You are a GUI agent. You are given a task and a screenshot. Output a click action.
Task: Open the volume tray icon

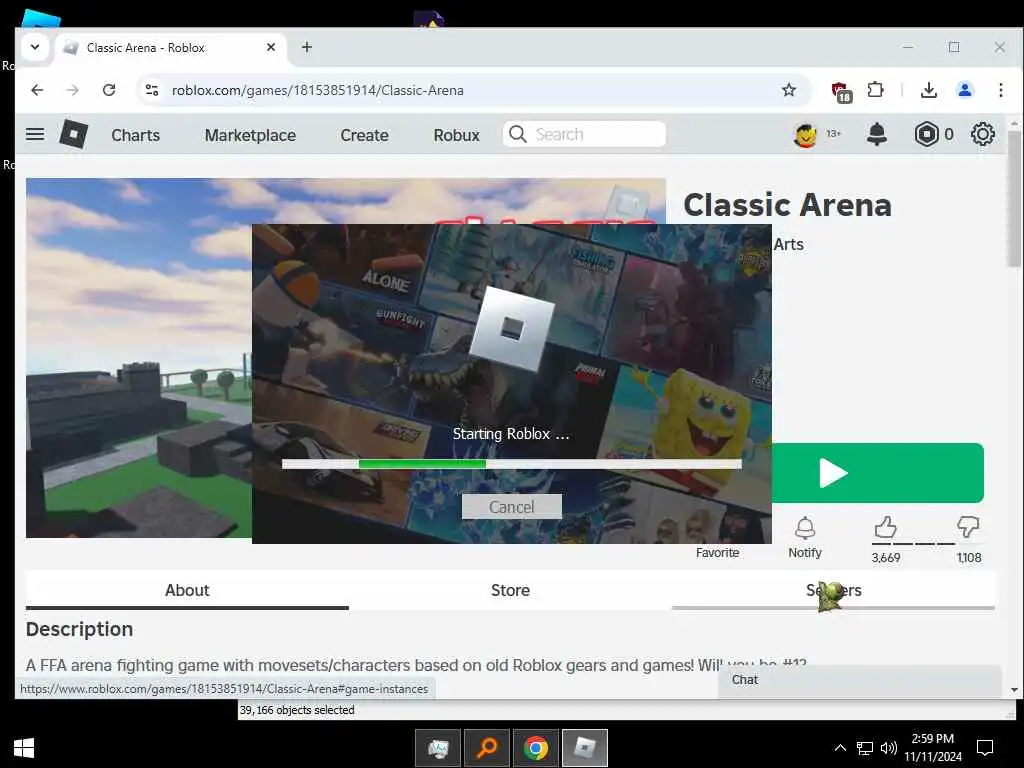point(888,748)
